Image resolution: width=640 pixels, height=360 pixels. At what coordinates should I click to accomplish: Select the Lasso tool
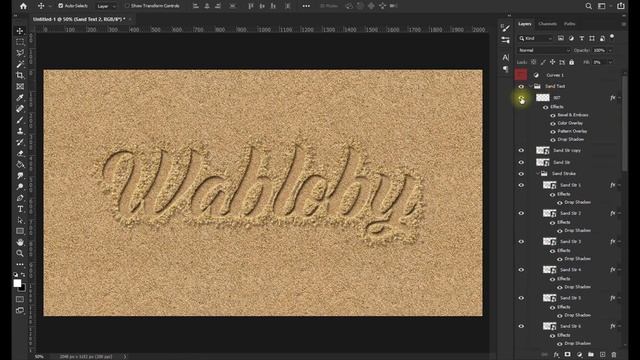click(20, 53)
